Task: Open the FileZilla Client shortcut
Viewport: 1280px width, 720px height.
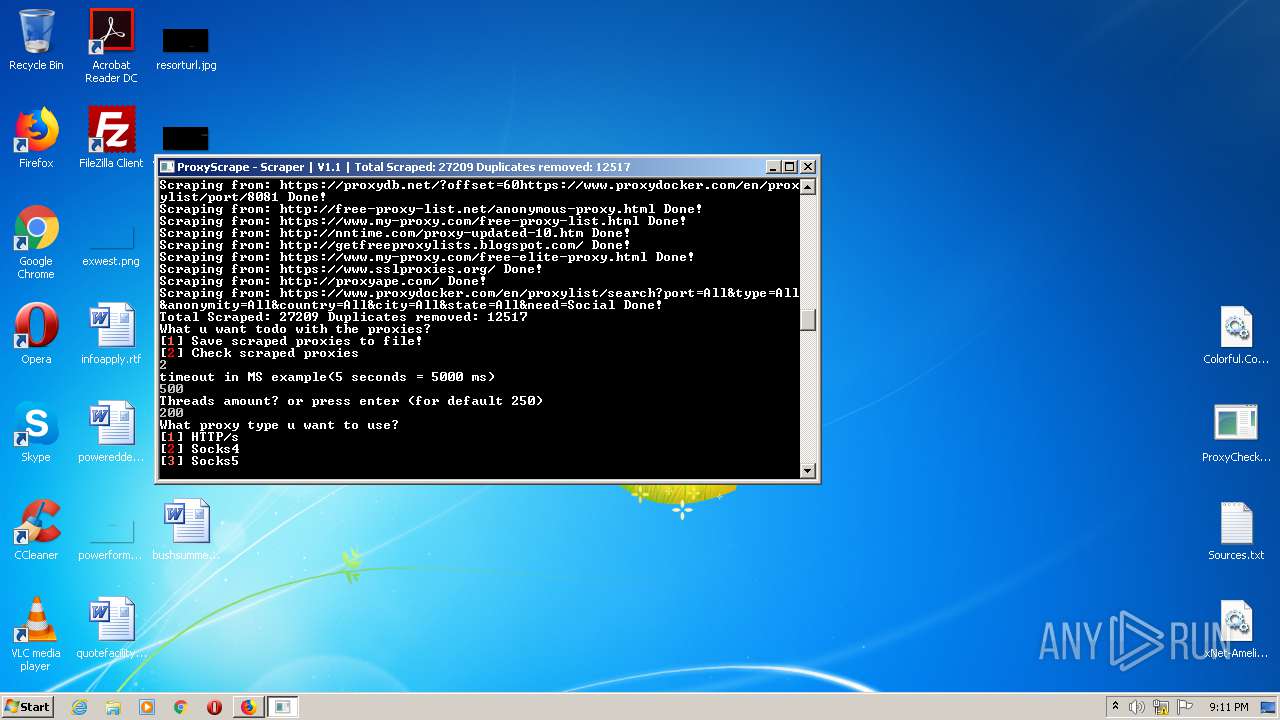Action: point(111,138)
